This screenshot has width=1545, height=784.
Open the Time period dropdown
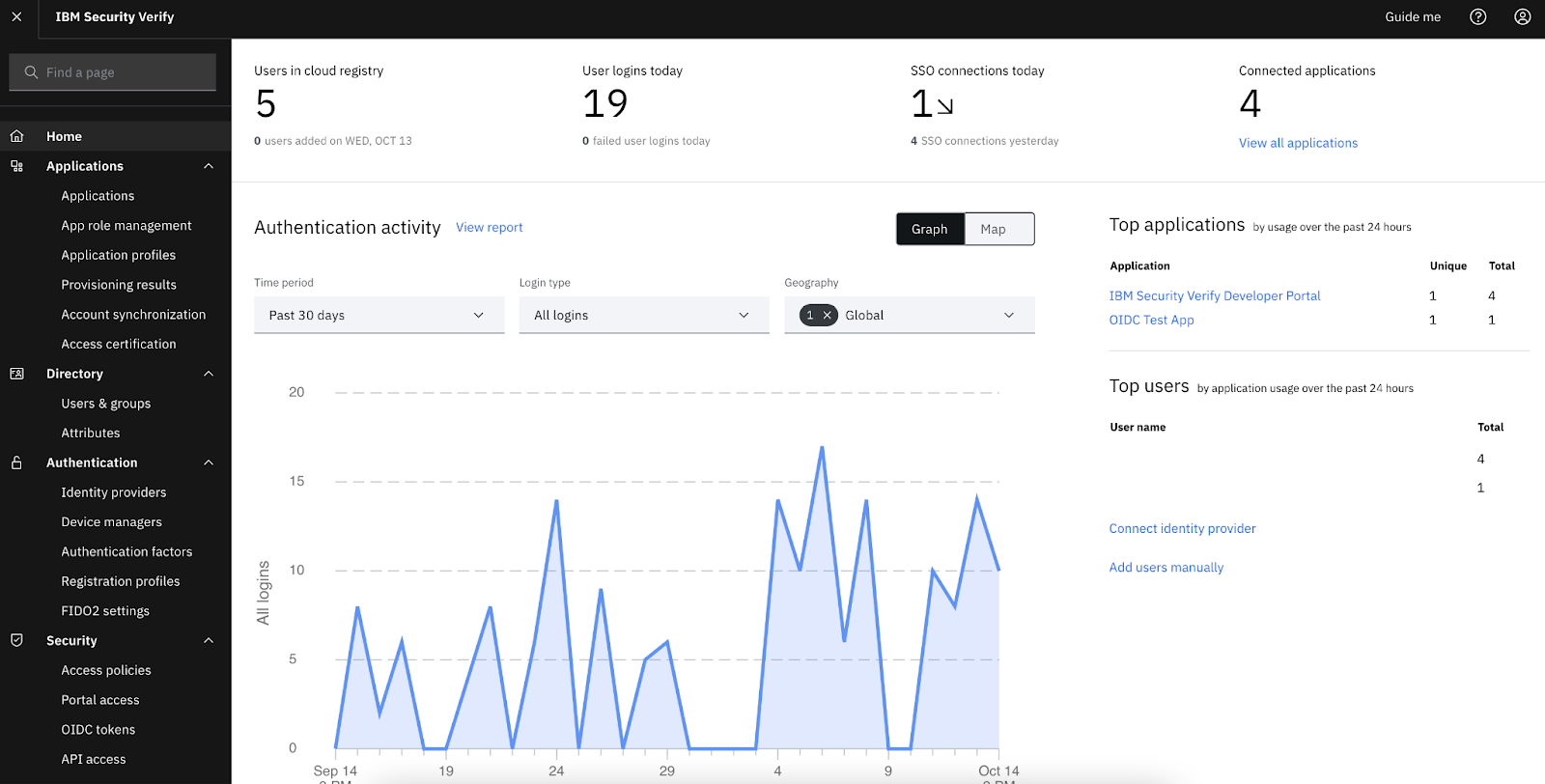[x=379, y=315]
